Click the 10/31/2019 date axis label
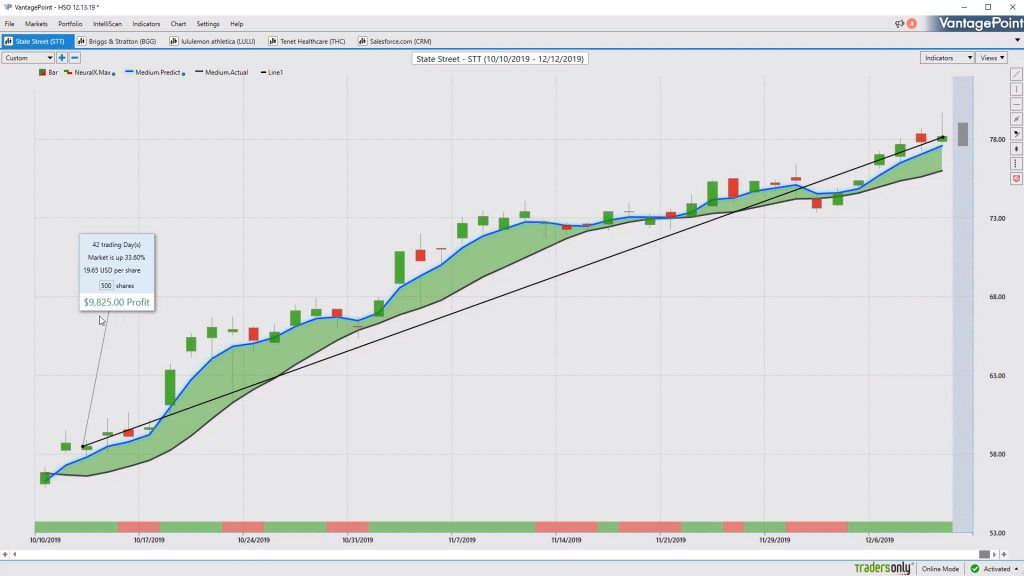1024x576 pixels. [x=358, y=540]
